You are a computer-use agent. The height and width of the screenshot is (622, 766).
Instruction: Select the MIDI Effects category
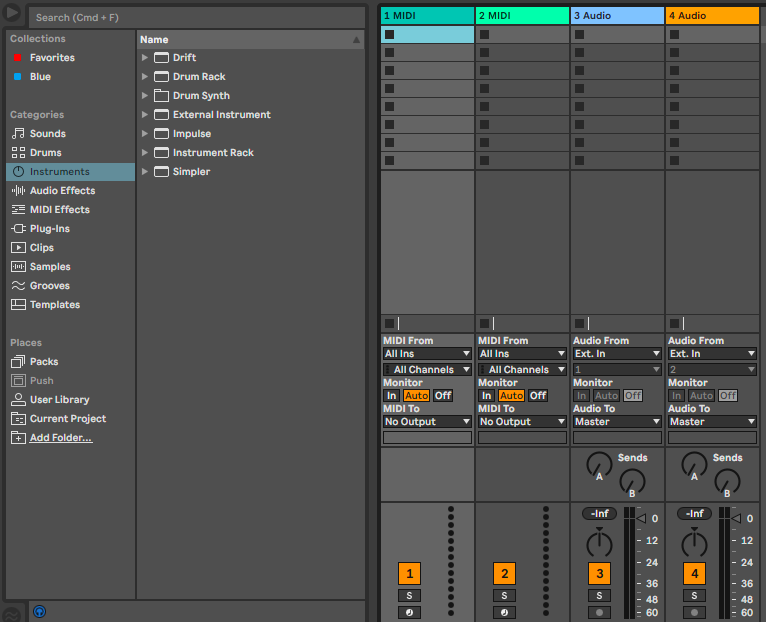[x=59, y=210]
